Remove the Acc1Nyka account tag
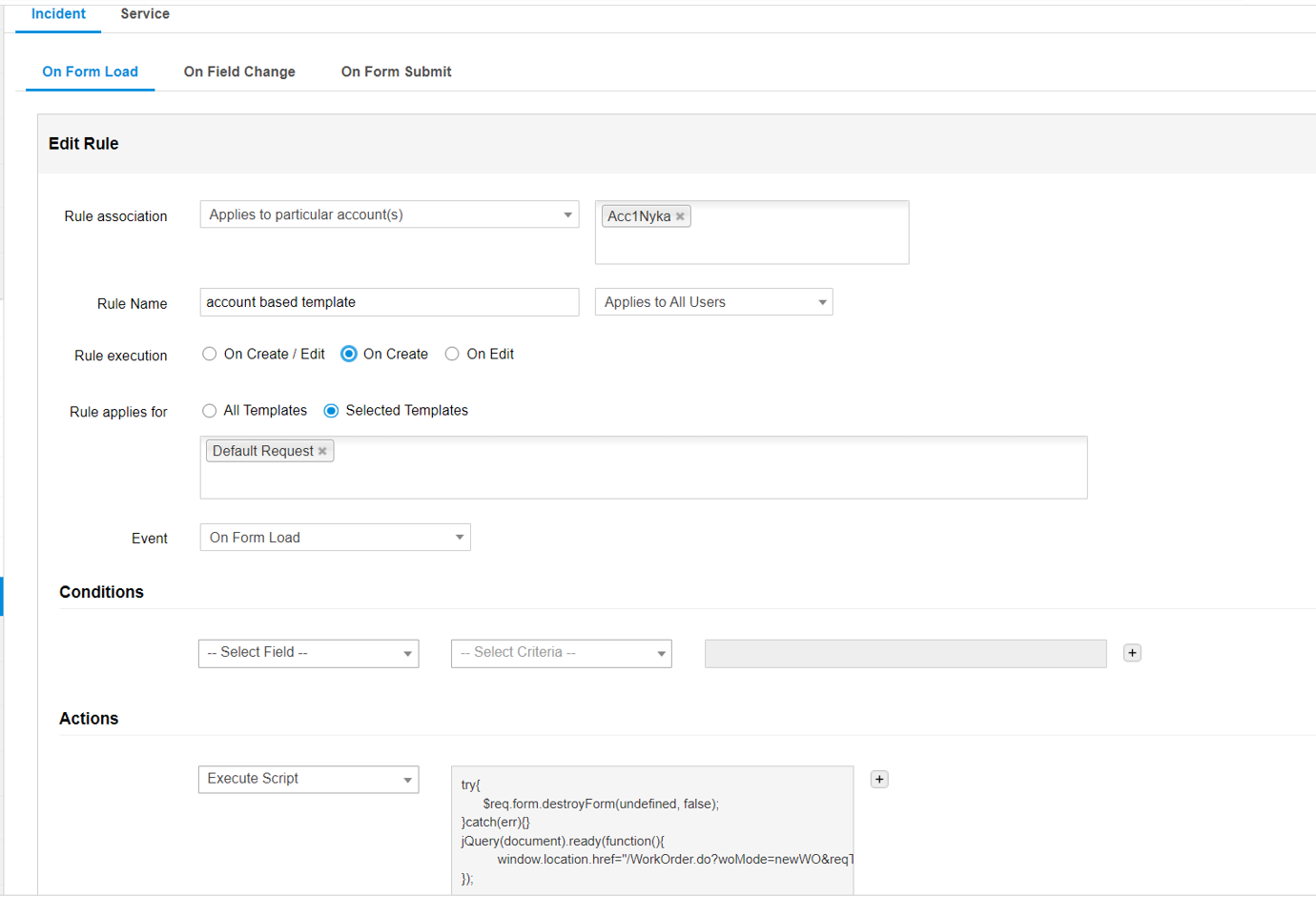 680,216
